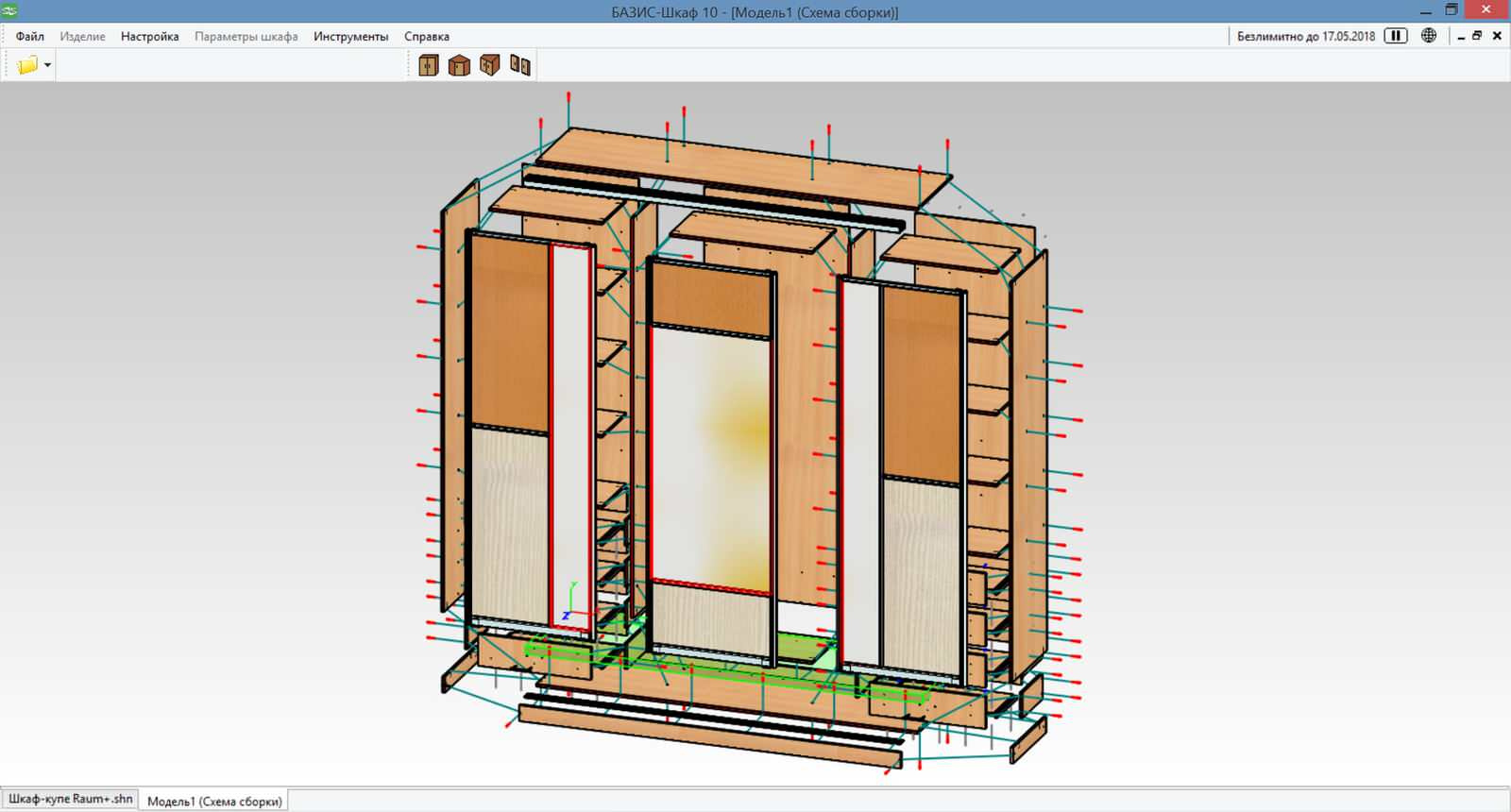The height and width of the screenshot is (812, 1511).
Task: Click the central mirror door in the model
Action: click(x=710, y=453)
